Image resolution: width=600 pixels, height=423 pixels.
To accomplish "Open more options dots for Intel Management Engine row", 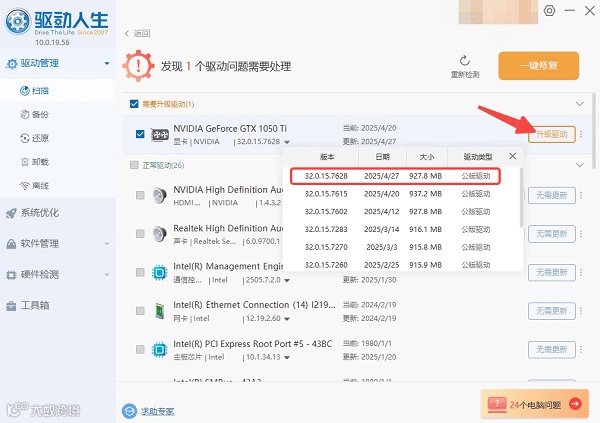I will 581,273.
